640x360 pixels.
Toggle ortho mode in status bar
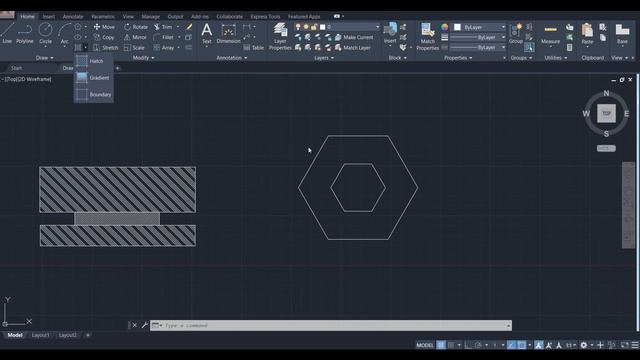point(468,345)
